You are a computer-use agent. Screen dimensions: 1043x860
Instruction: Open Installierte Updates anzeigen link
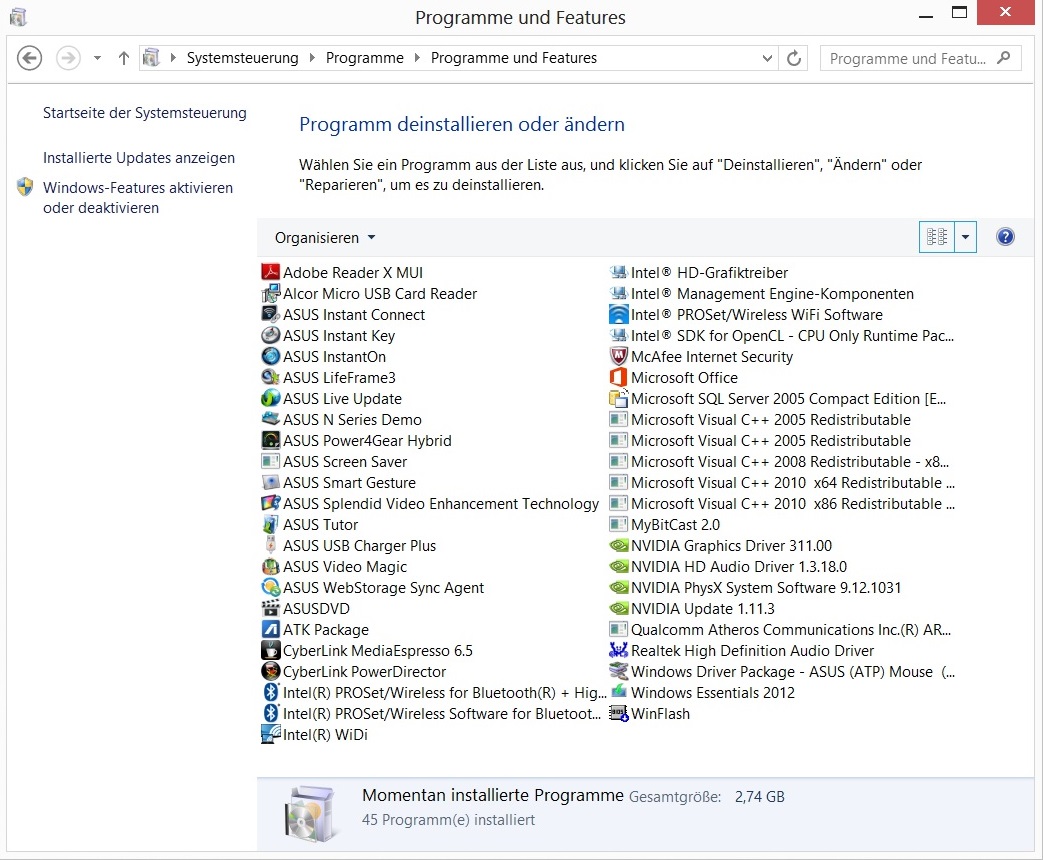(138, 158)
